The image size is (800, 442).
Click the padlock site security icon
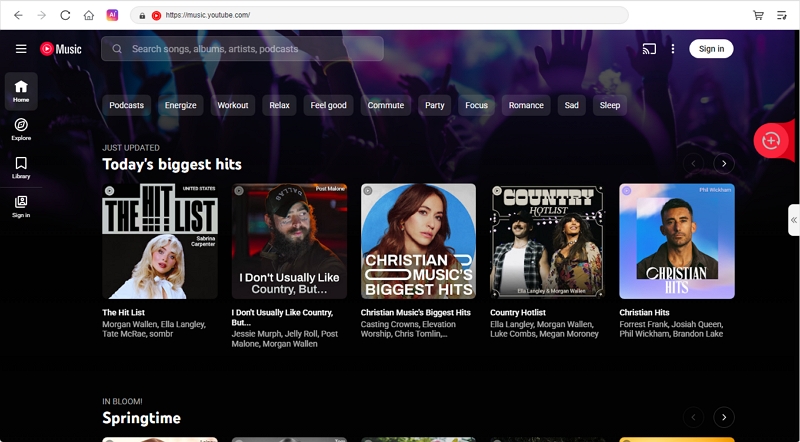point(142,15)
